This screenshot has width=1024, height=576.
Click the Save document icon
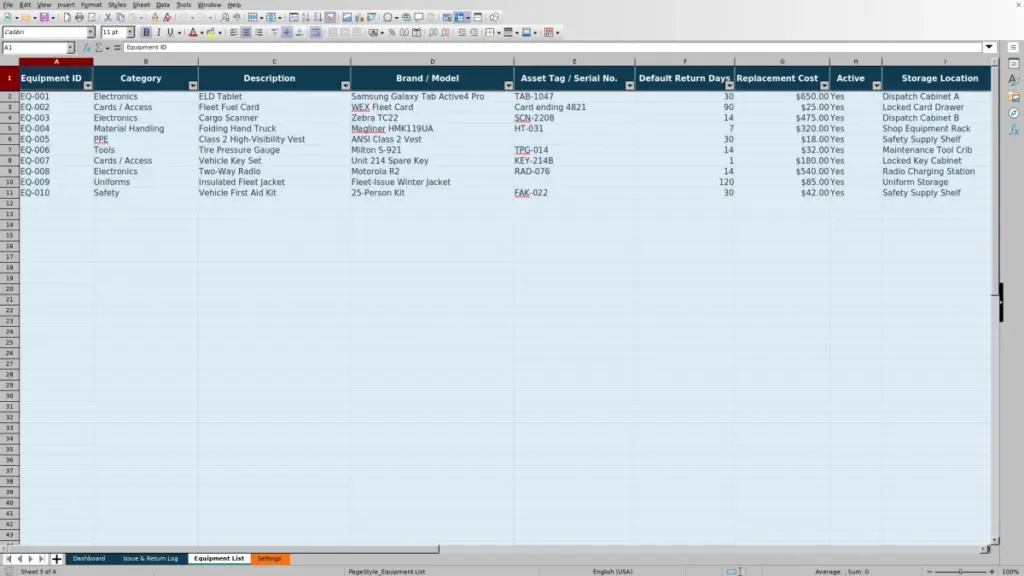[44, 18]
